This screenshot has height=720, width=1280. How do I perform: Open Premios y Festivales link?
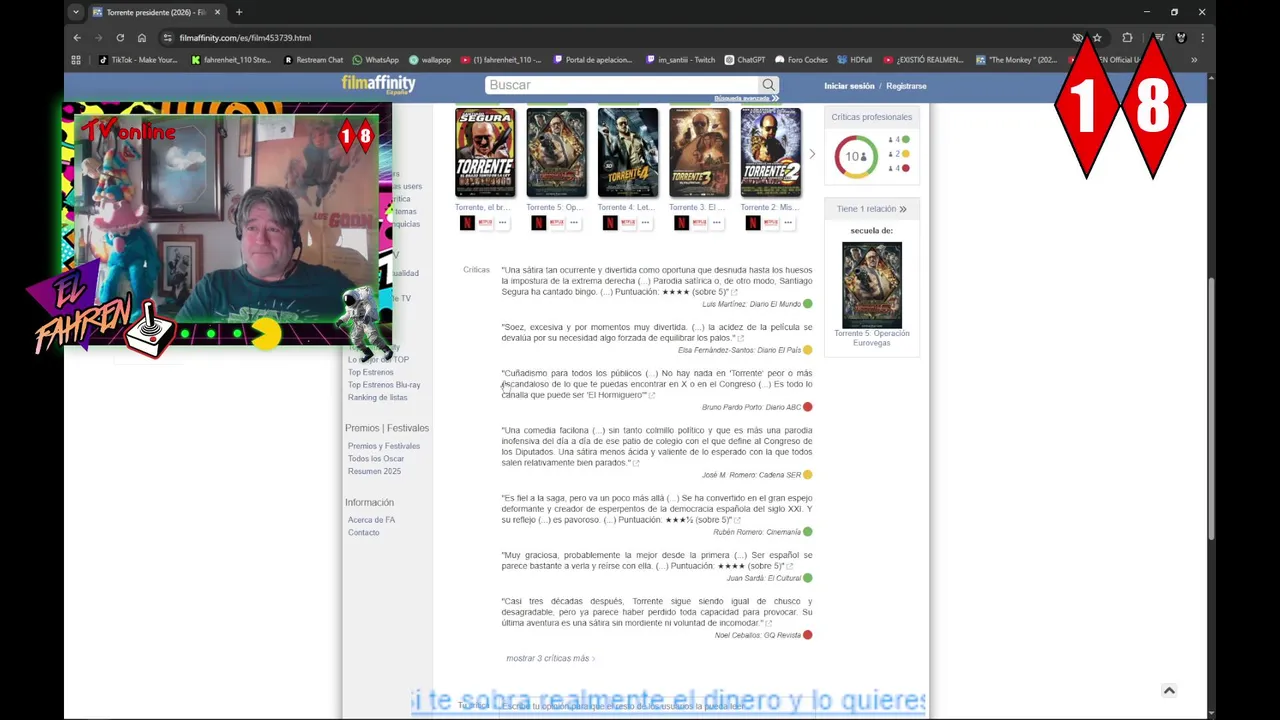[x=384, y=446]
